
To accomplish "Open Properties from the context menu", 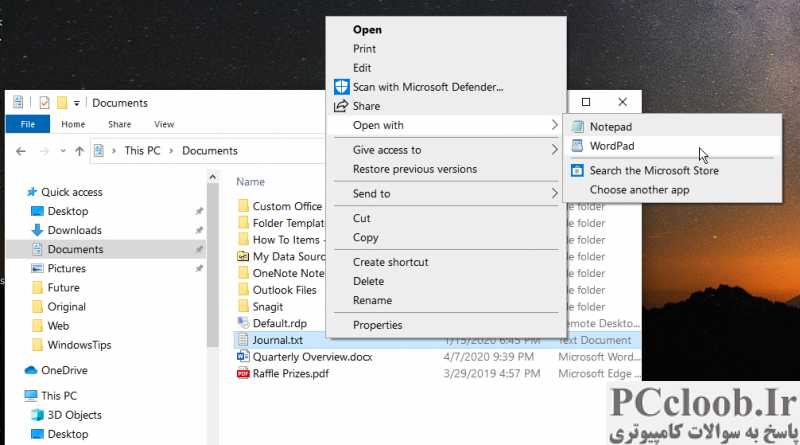I will click(x=378, y=325).
